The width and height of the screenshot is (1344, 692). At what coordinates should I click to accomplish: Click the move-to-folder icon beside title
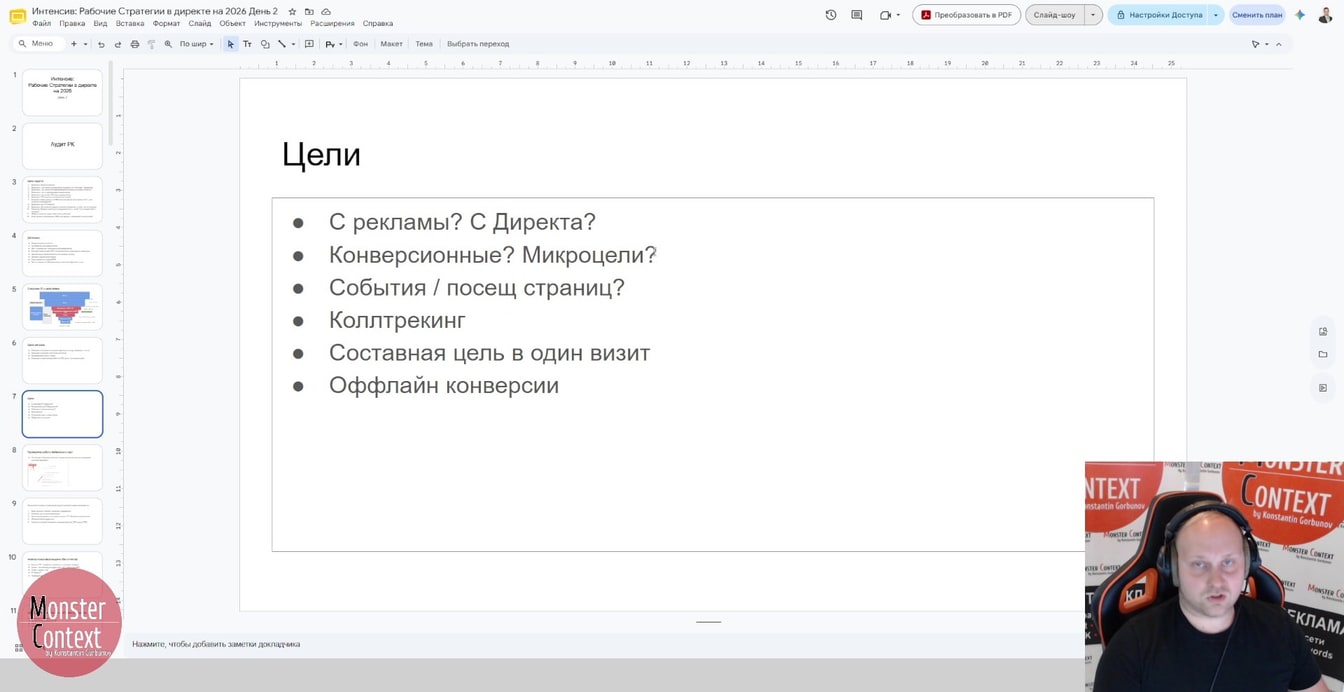tap(309, 11)
